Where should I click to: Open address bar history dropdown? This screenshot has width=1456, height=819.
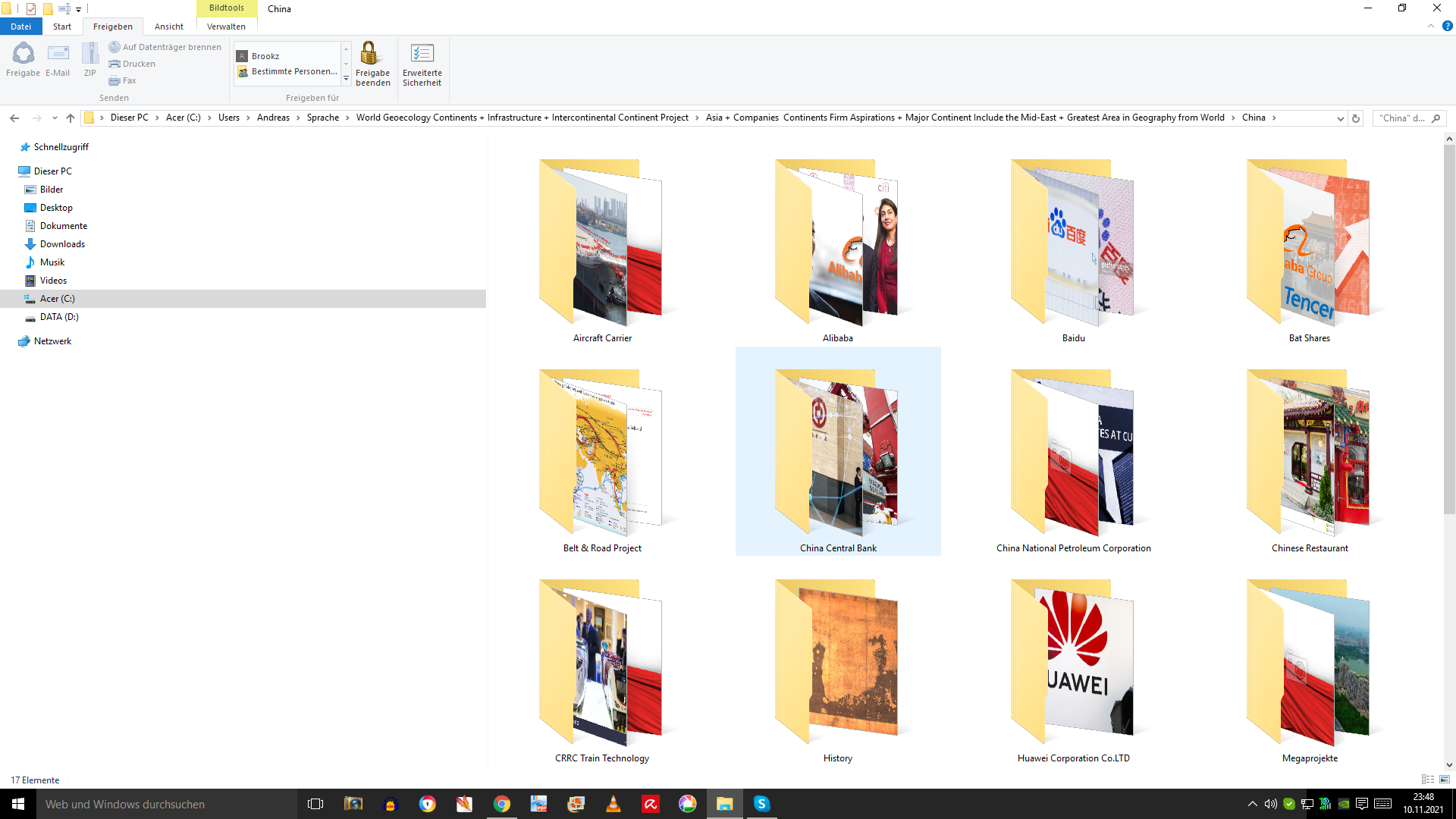[1340, 118]
